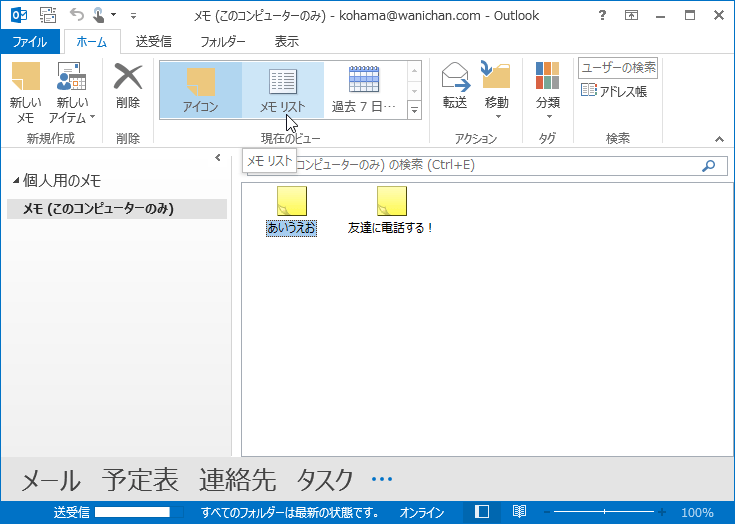Select メモ (このコンピューターのみ) folder
Screen dimensions: 735x524
pyautogui.click(x=117, y=209)
